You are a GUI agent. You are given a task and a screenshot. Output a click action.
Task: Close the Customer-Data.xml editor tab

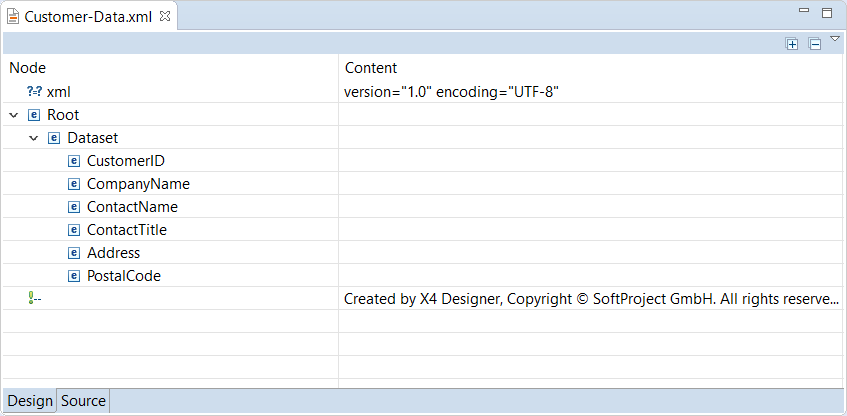pyautogui.click(x=165, y=17)
